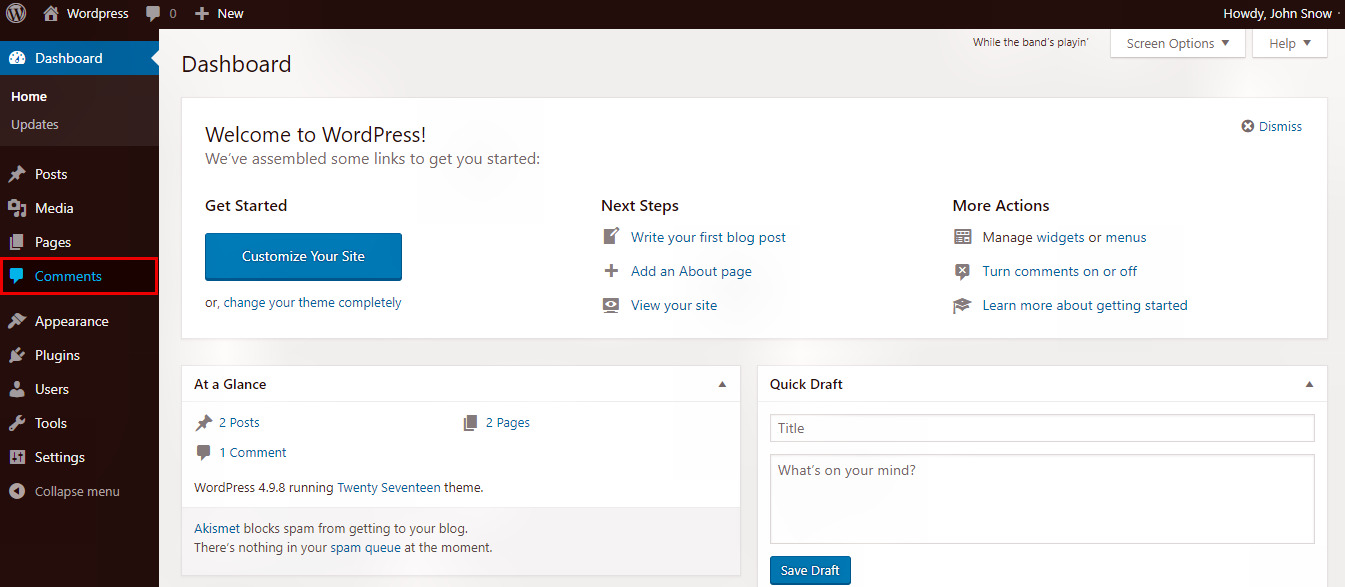Image resolution: width=1345 pixels, height=587 pixels.
Task: Click the spam queue link
Action: point(365,548)
